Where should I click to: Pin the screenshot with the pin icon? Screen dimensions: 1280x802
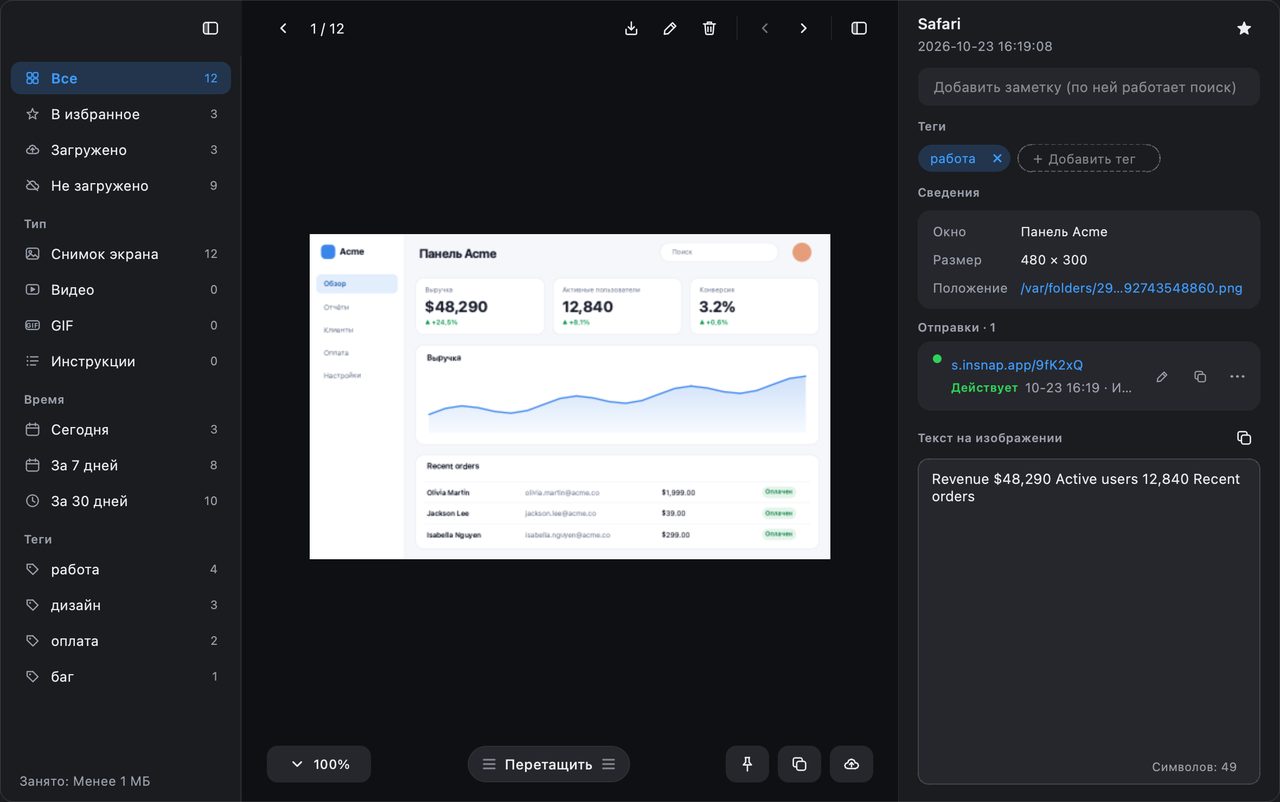[x=747, y=764]
